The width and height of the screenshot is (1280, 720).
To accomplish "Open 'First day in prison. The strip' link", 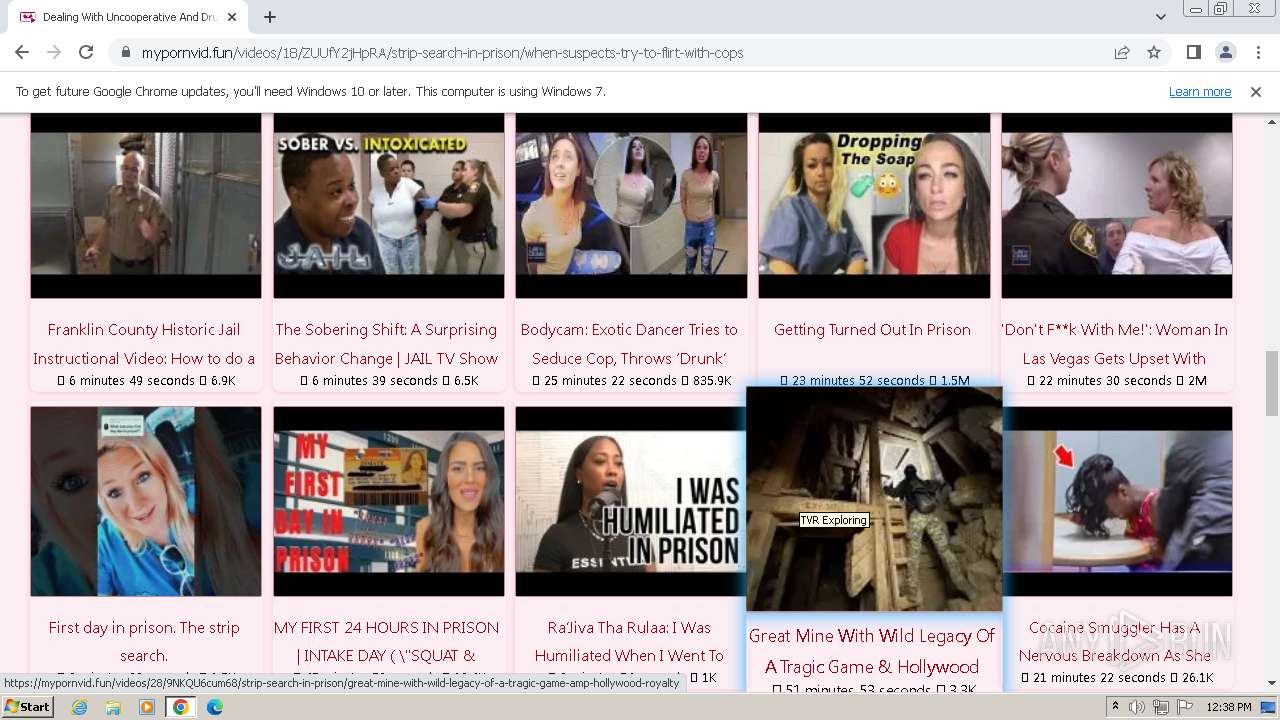I will pos(144,641).
